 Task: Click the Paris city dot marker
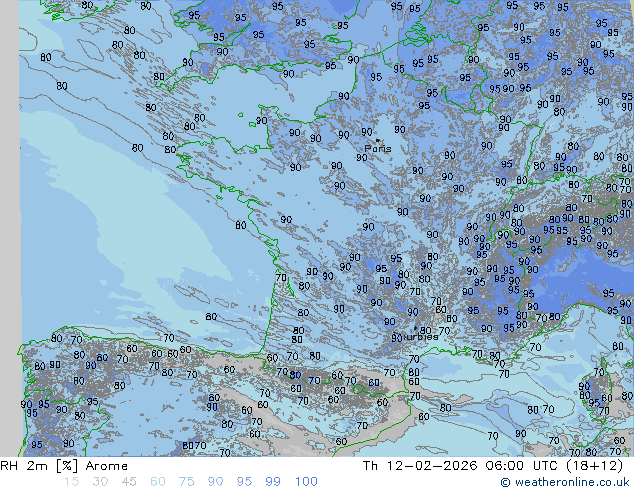(378, 140)
